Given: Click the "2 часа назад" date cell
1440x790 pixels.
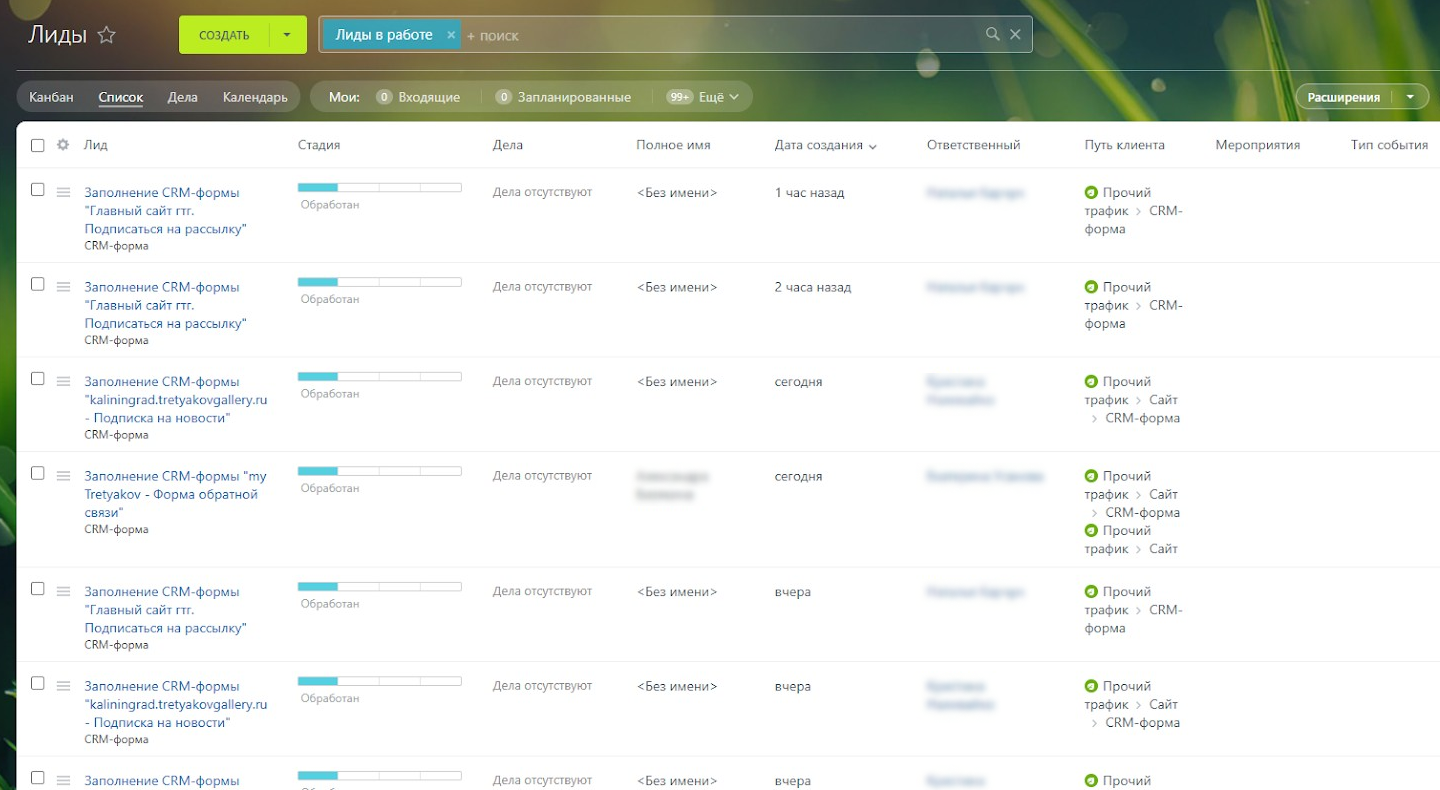Looking at the screenshot, I should 813,287.
